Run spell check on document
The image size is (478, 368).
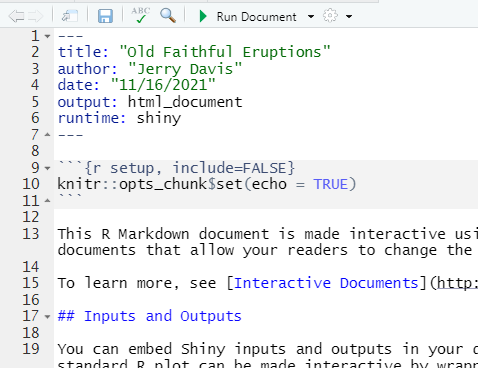click(141, 15)
